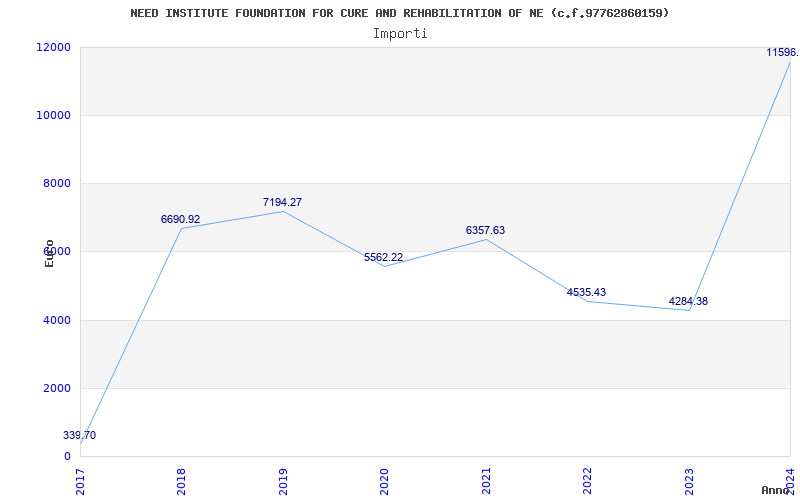The width and height of the screenshot is (800, 500).
Task: Click the chart title NEED INSTITUTE FOUNDATION
Action: coord(399,13)
